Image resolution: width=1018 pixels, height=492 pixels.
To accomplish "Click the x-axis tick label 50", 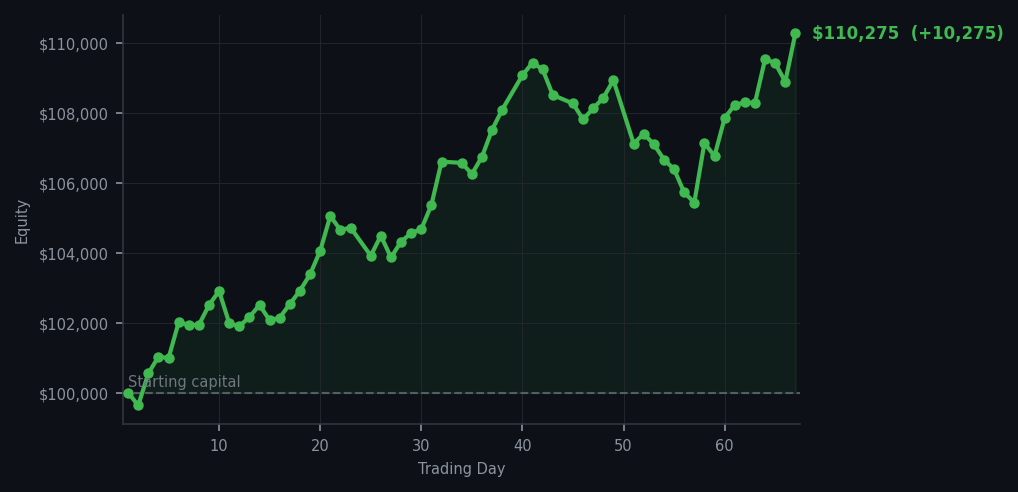I will [624, 446].
